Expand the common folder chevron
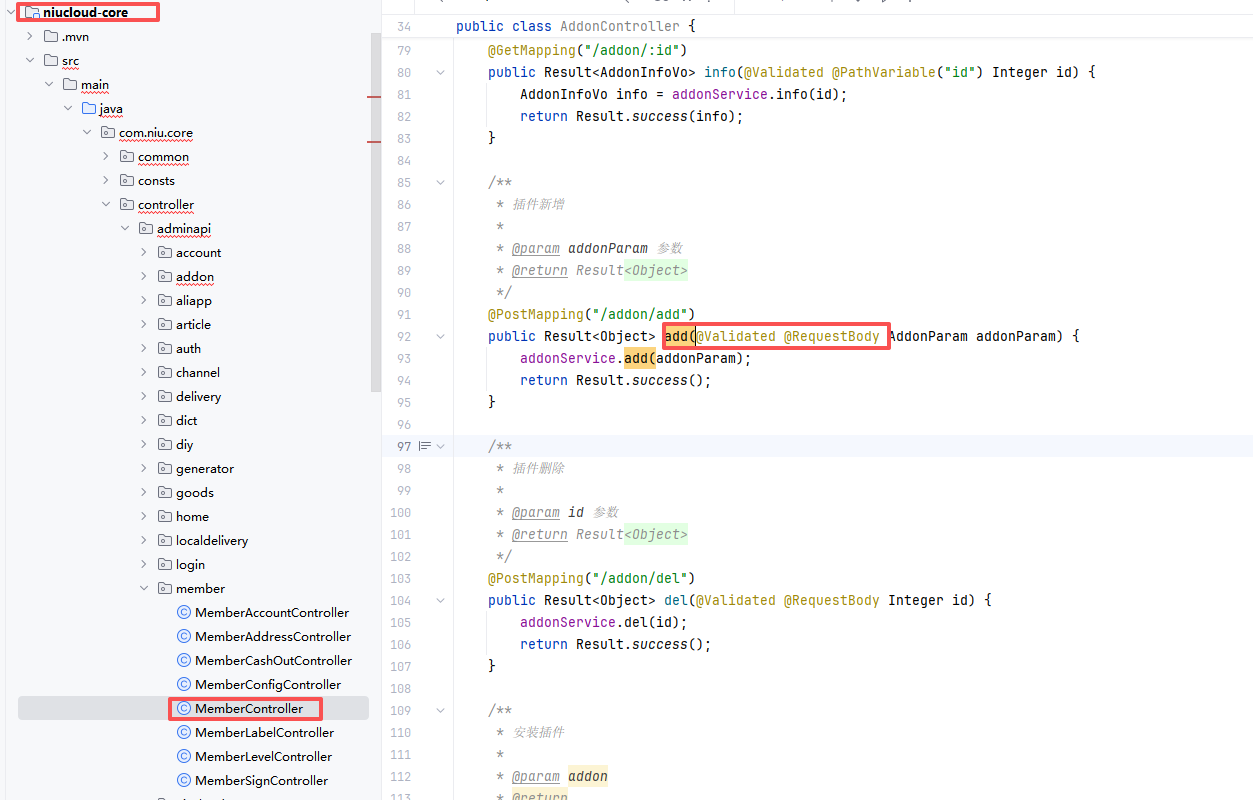Image resolution: width=1253 pixels, height=800 pixels. click(106, 157)
